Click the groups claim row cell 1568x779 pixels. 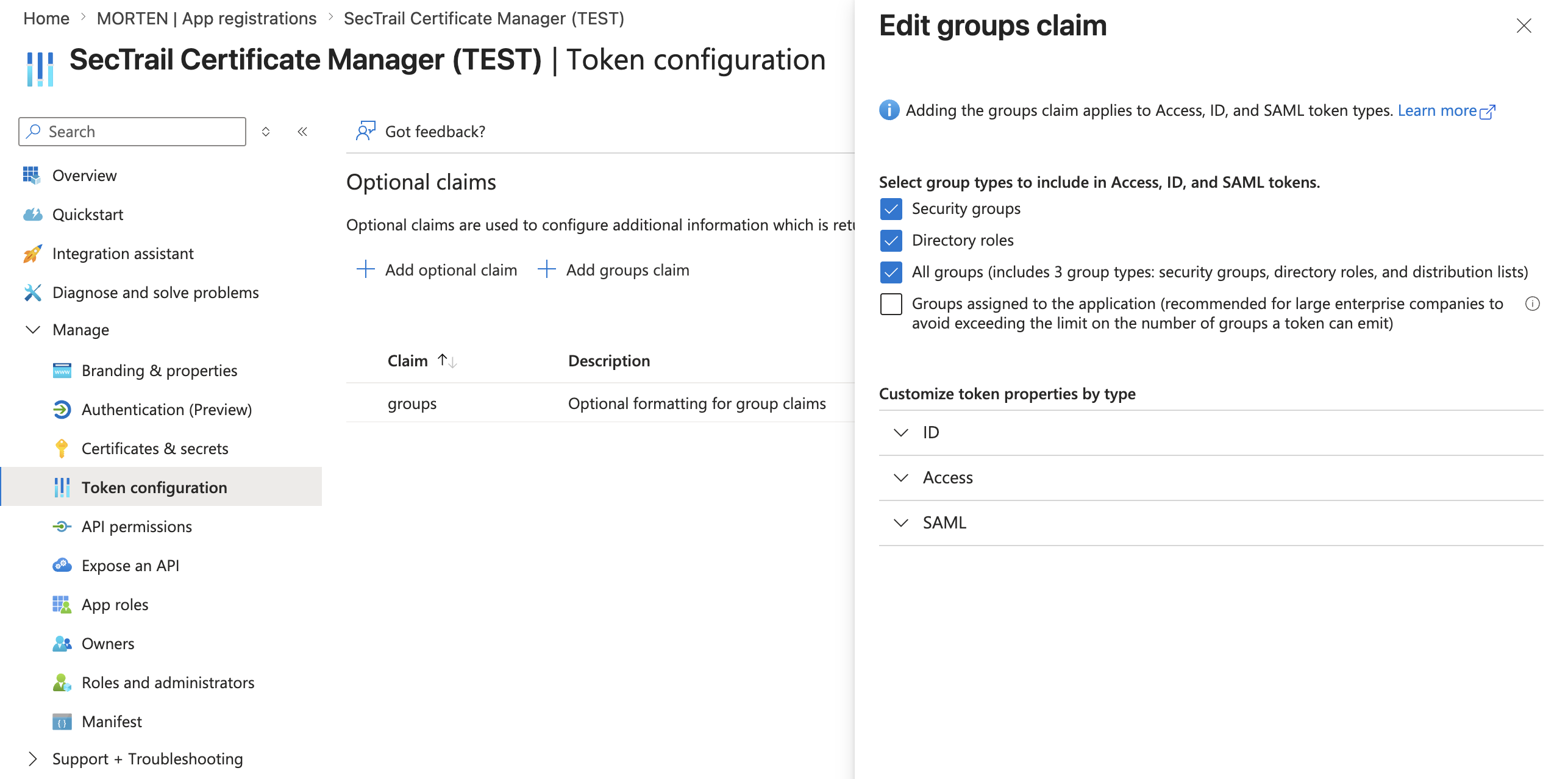point(412,404)
